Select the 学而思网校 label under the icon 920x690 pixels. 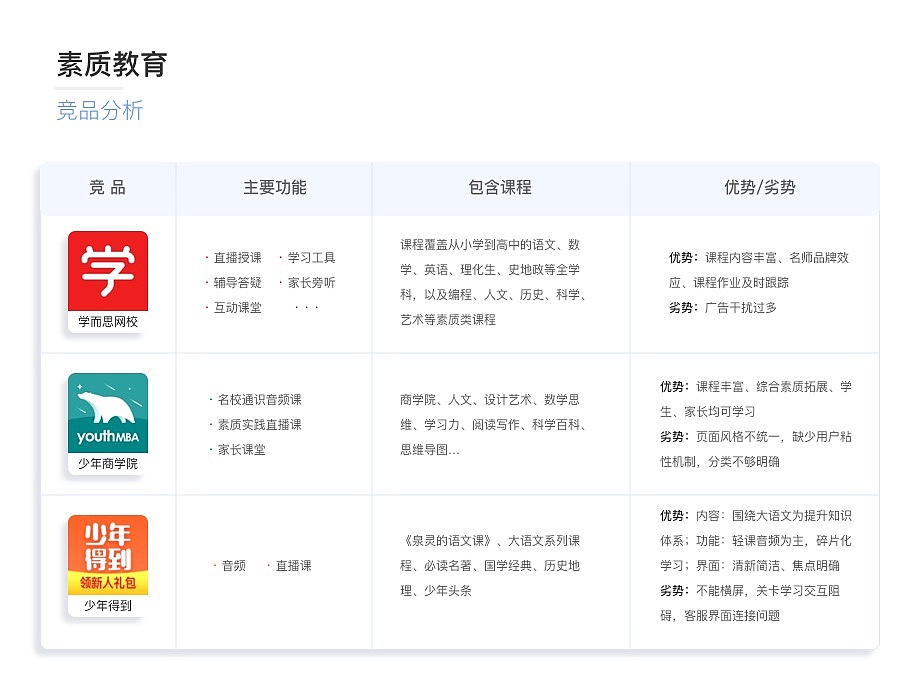pyautogui.click(x=108, y=322)
